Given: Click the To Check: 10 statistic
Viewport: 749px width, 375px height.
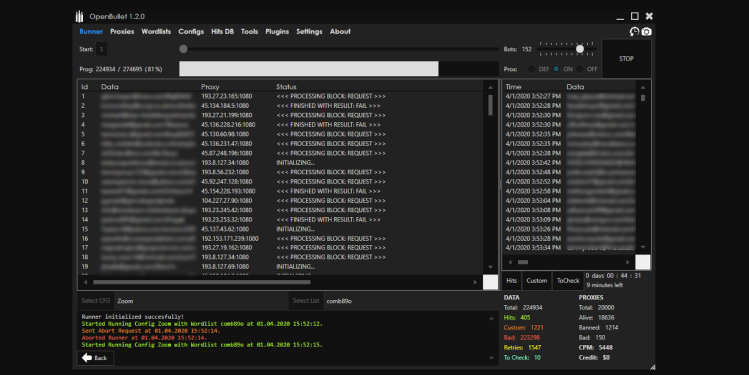Looking at the screenshot, I should point(522,357).
